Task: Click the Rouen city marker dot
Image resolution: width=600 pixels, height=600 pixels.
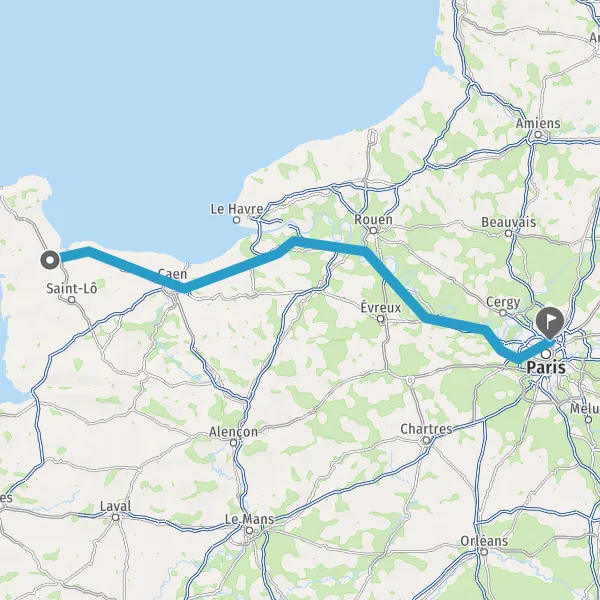Action: tap(373, 231)
